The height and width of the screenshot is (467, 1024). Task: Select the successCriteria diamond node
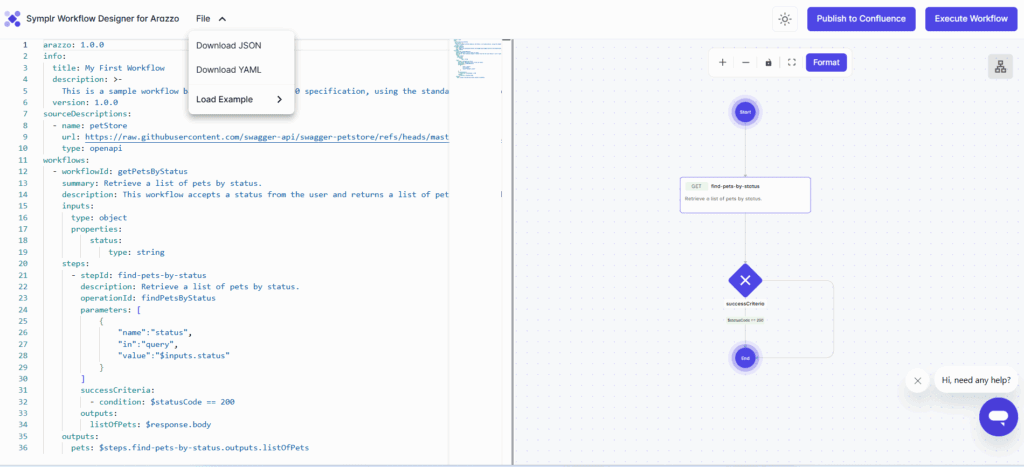coord(745,281)
